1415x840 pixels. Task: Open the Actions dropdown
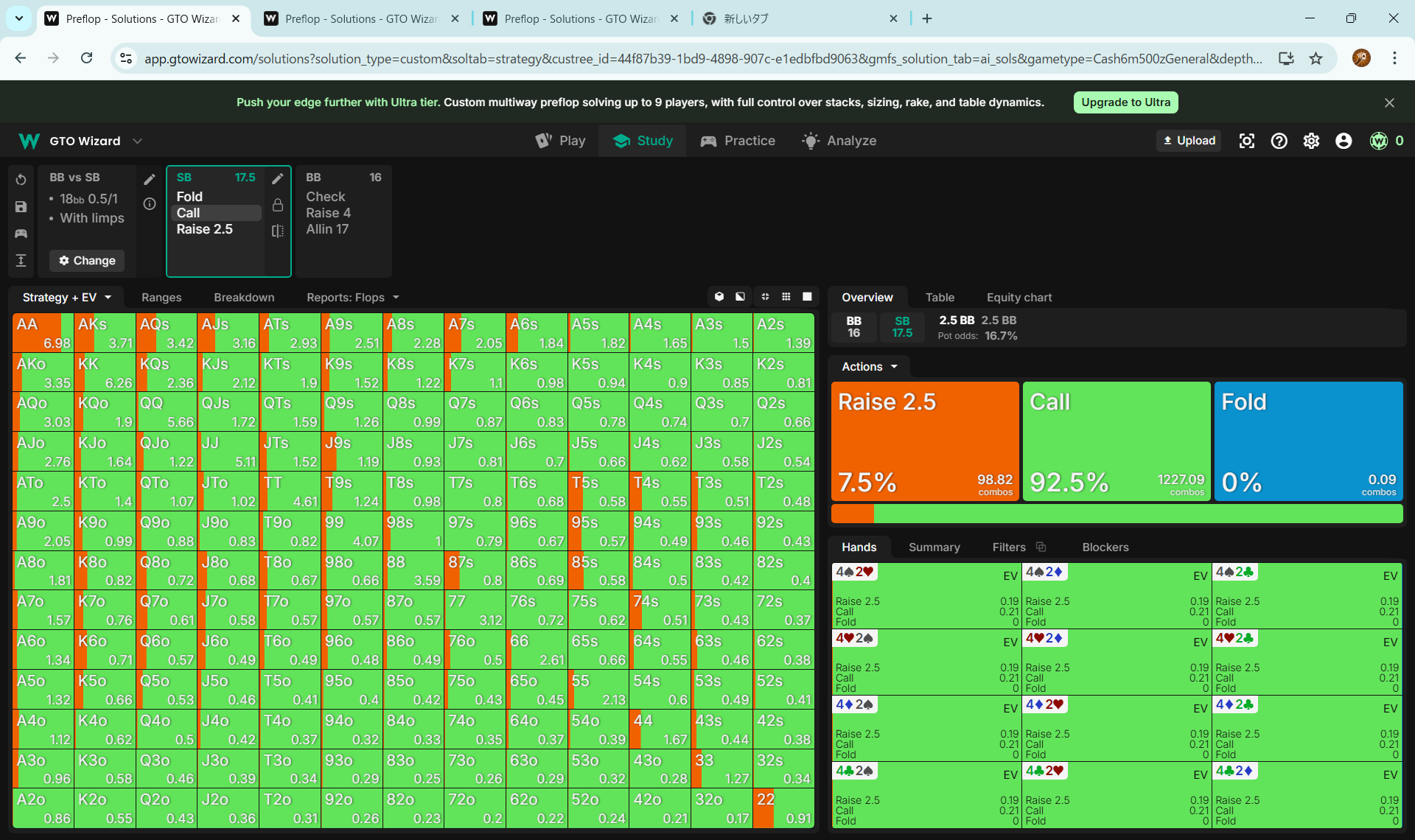point(870,366)
